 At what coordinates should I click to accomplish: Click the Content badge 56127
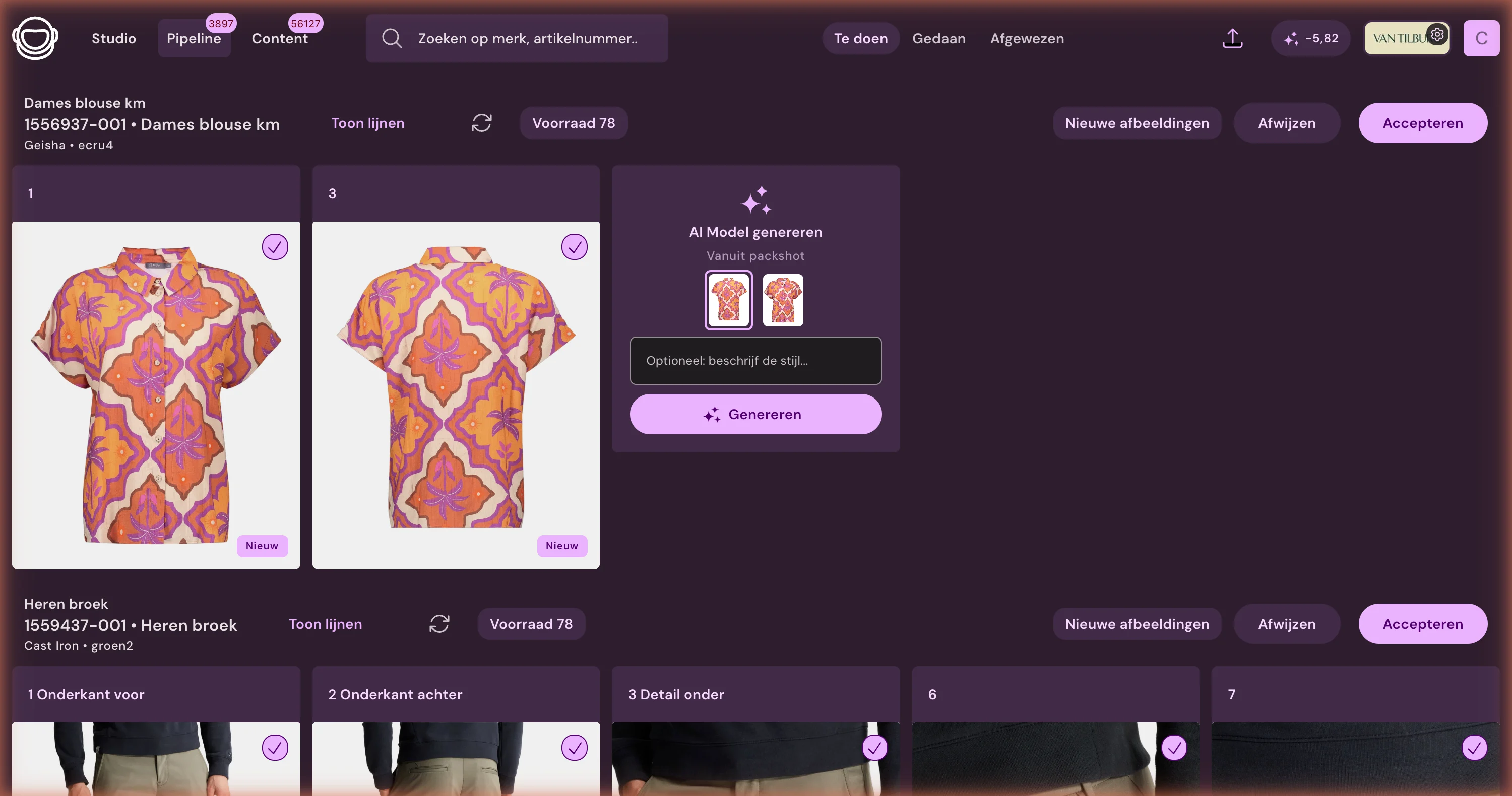point(306,24)
